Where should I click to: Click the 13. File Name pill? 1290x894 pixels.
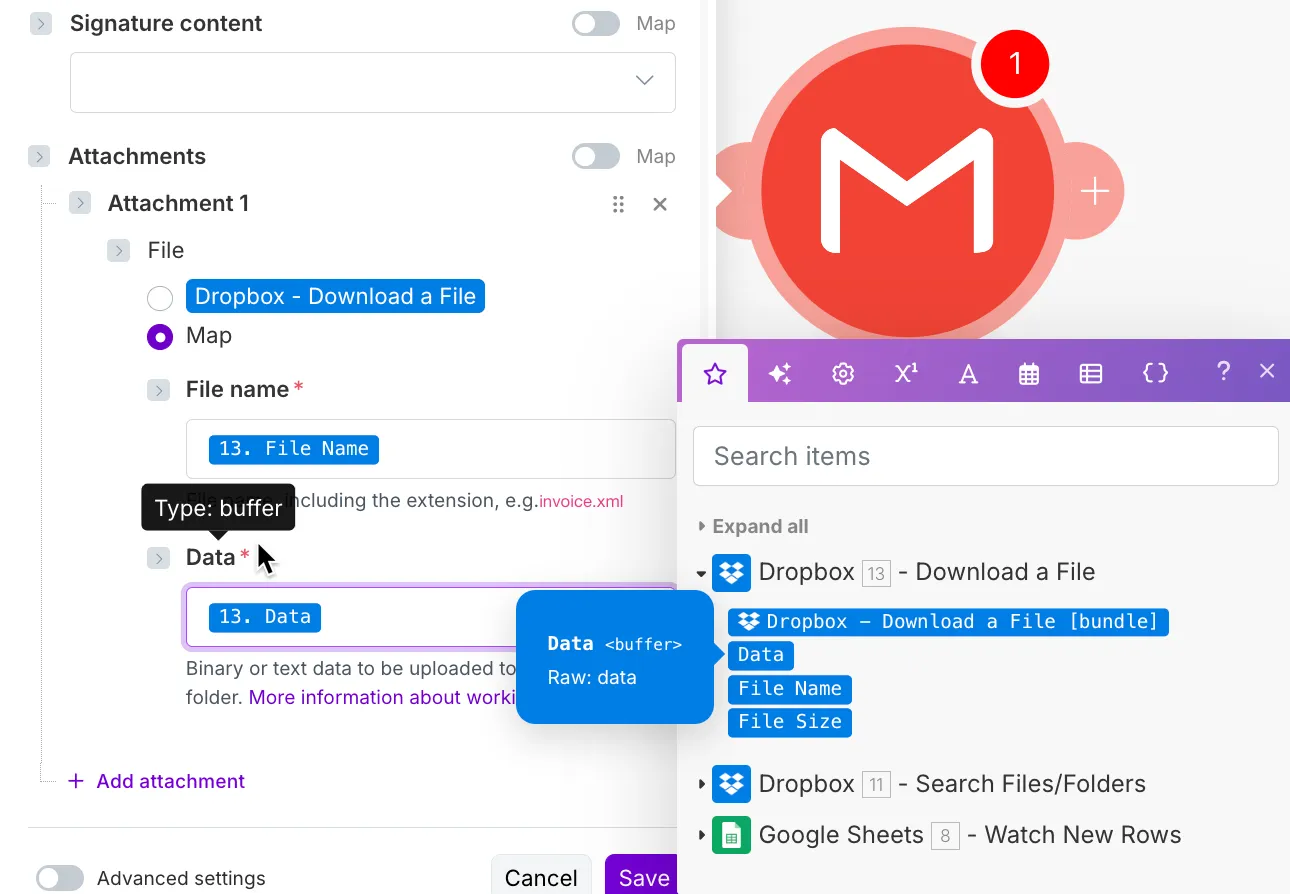pos(294,449)
